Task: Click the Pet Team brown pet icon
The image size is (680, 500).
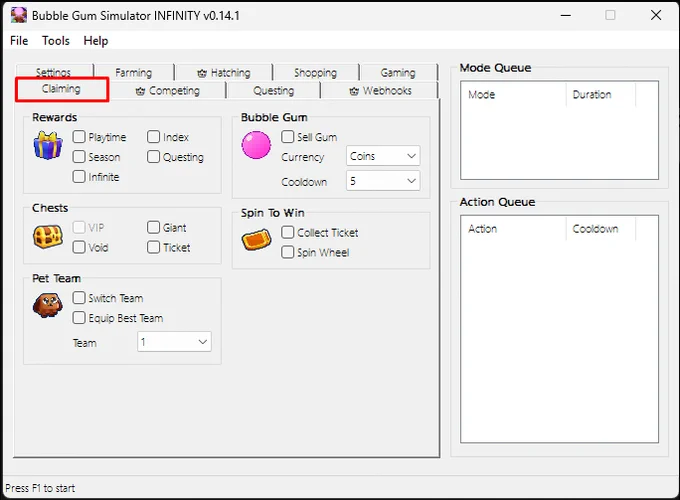Action: 48,305
